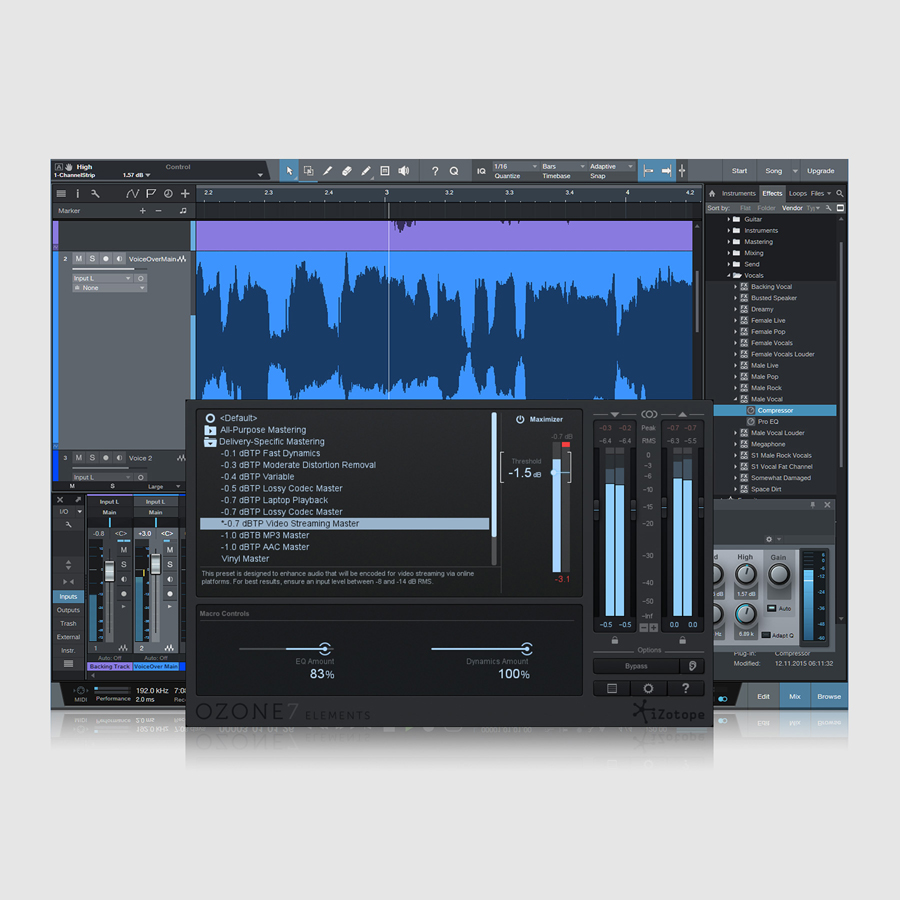Click the Upgrade button
Screen dimensions: 900x900
[x=820, y=171]
